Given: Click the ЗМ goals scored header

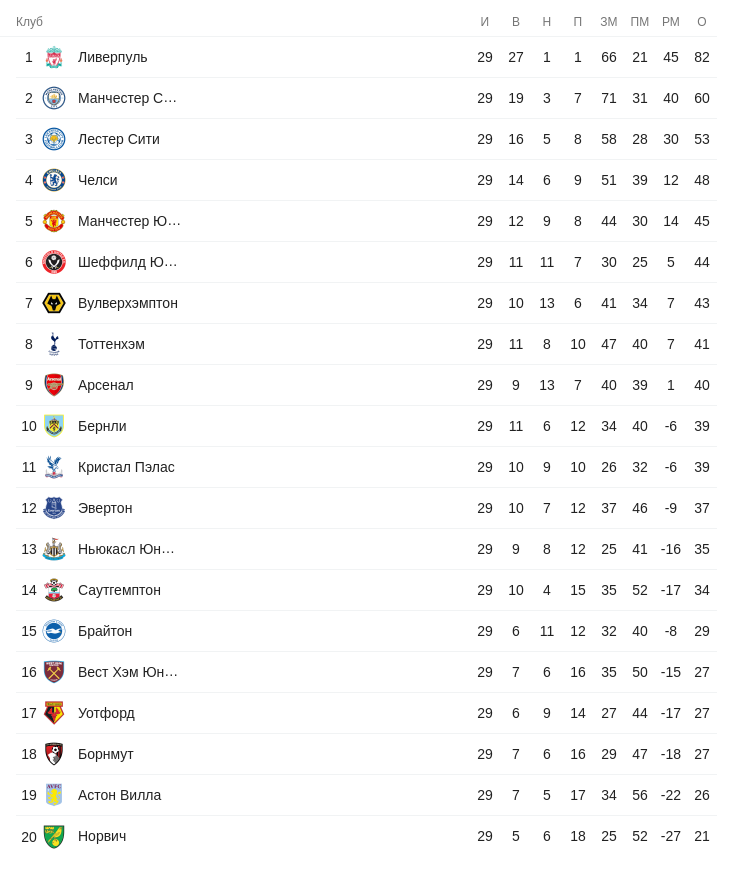Looking at the screenshot, I should click(x=609, y=22).
